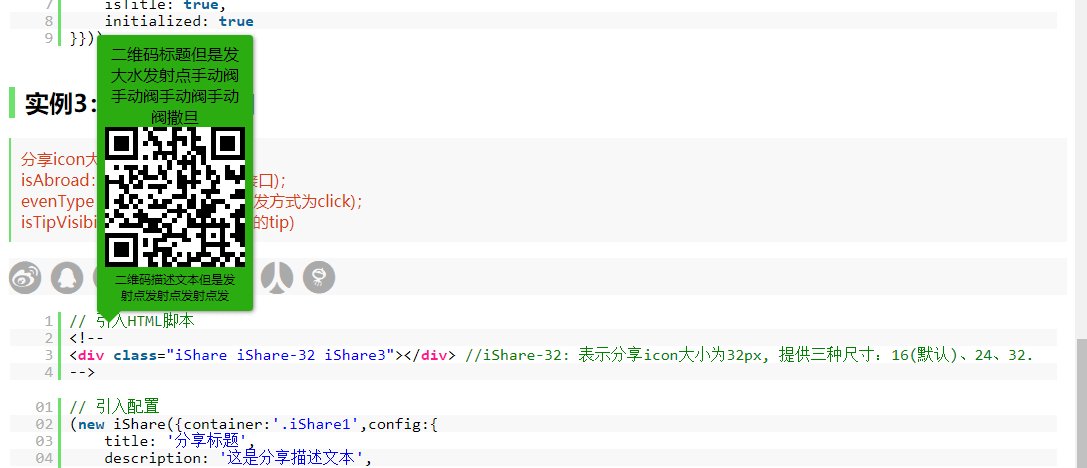Click the "initialized: true" code line

(178, 21)
